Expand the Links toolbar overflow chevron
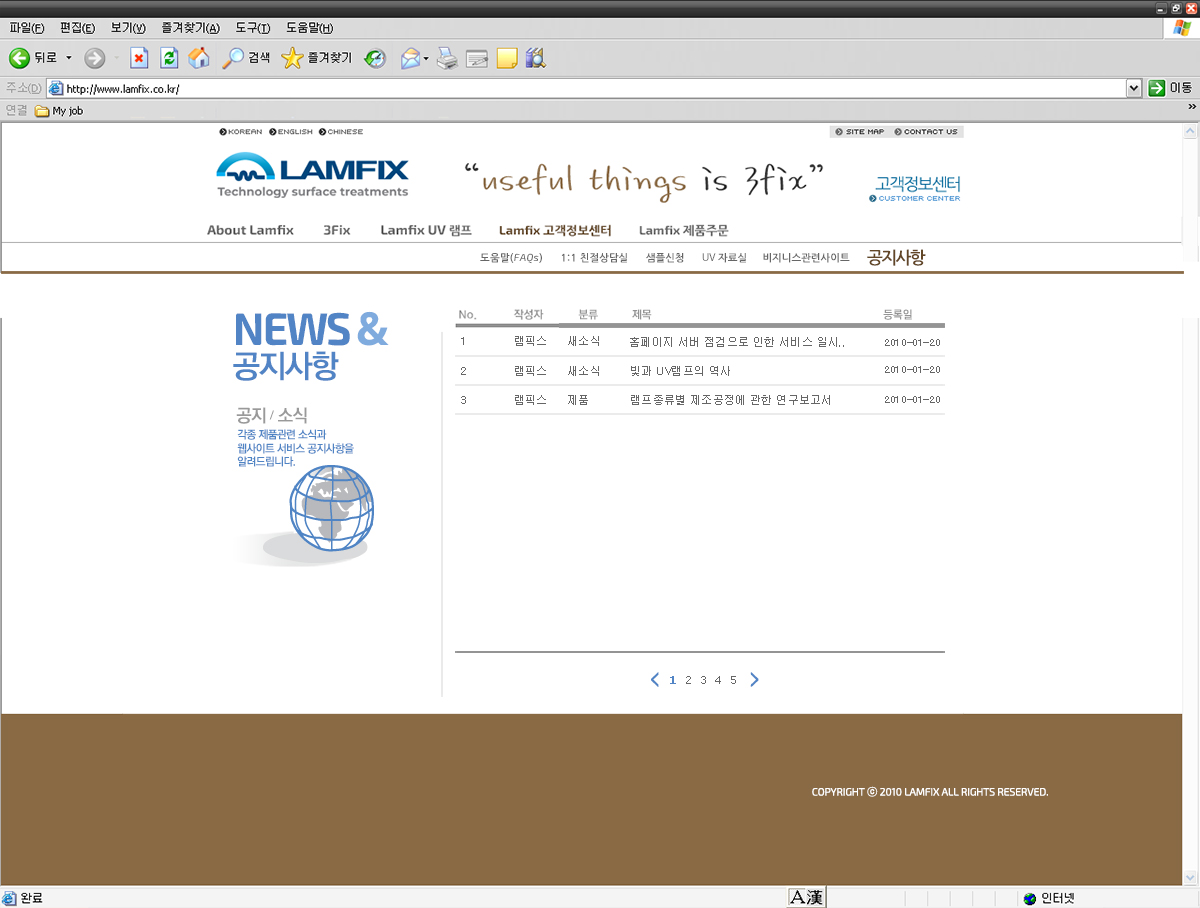Viewport: 1200px width, 908px height. 1191,107
